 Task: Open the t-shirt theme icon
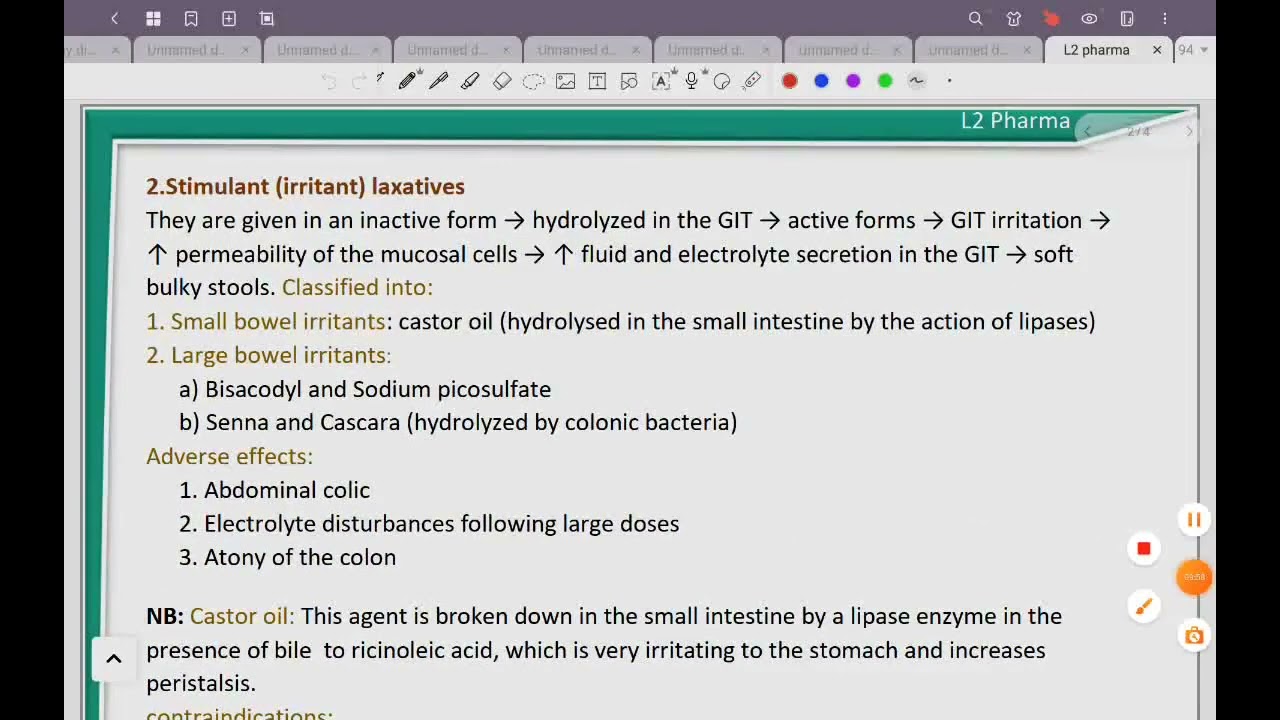click(1013, 18)
